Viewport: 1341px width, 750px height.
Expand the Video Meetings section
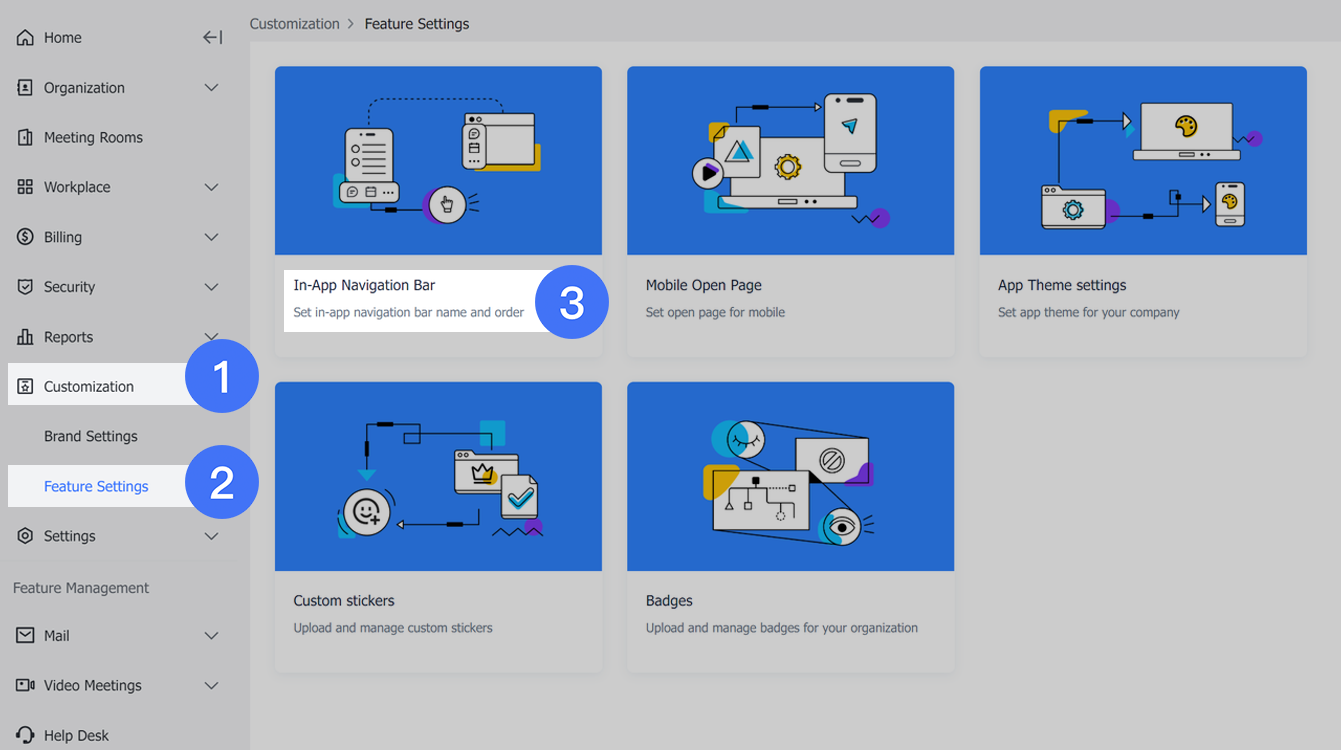[211, 686]
